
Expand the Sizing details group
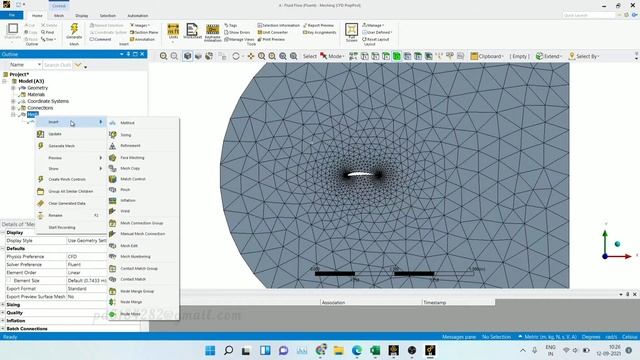tap(2, 304)
